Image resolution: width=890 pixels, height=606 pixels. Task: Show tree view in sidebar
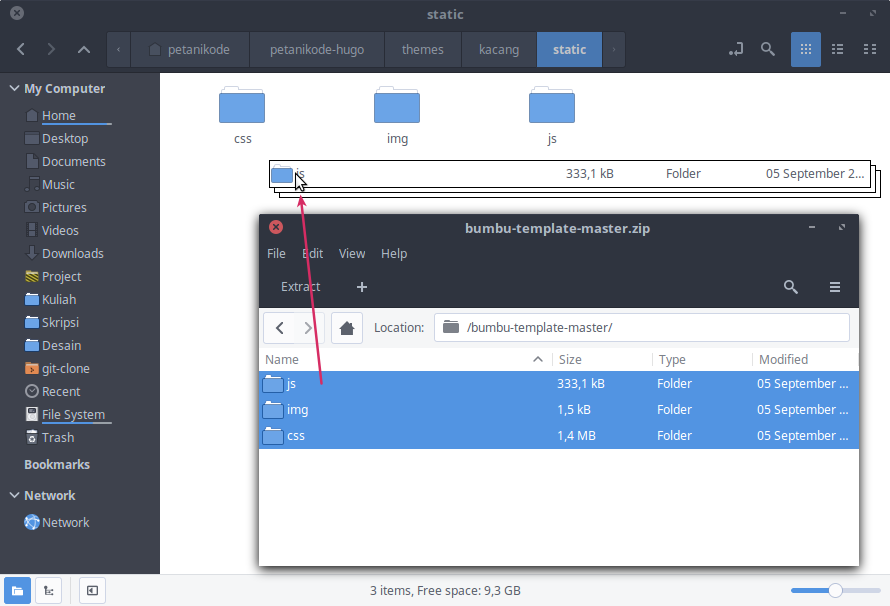tap(48, 590)
